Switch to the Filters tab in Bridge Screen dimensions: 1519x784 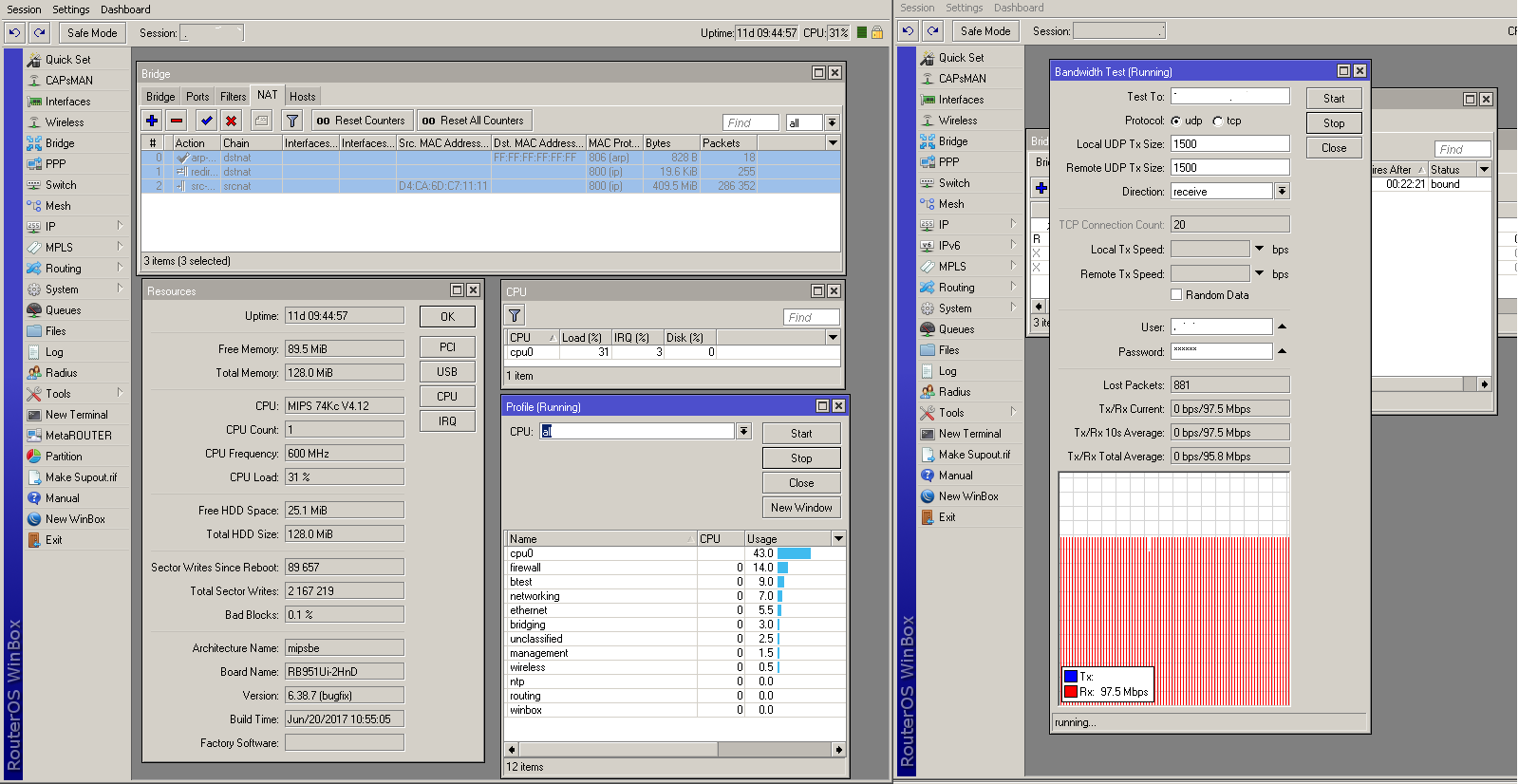(233, 97)
